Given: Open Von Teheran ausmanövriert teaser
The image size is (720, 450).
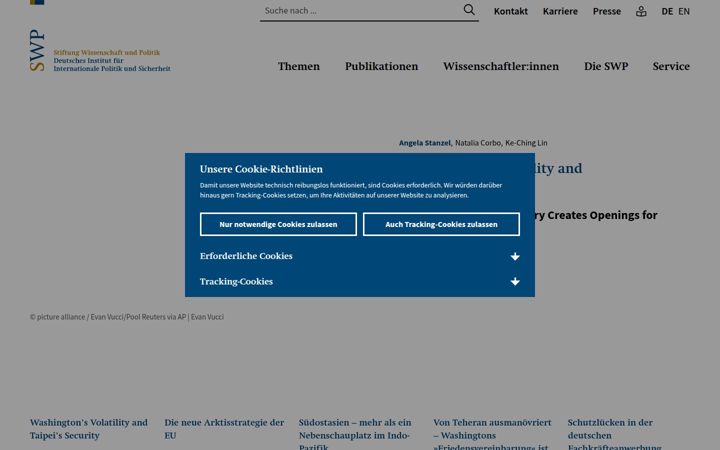Looking at the screenshot, I should (x=492, y=433).
